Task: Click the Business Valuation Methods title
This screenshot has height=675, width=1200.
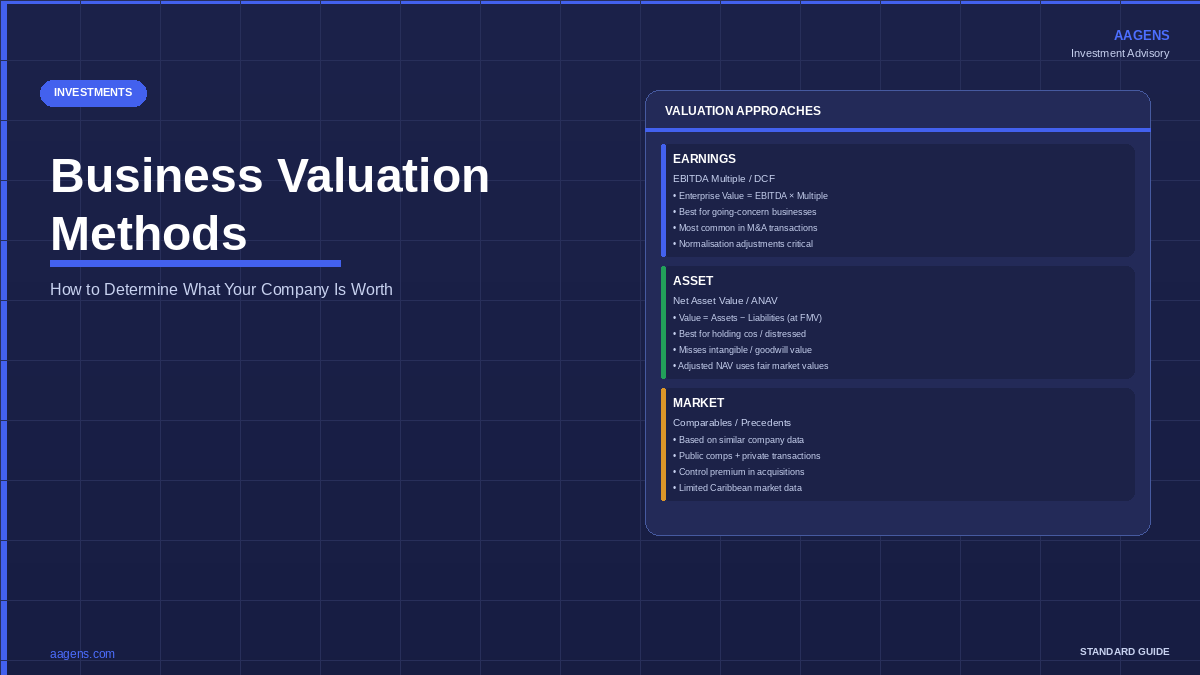Action: (270, 204)
